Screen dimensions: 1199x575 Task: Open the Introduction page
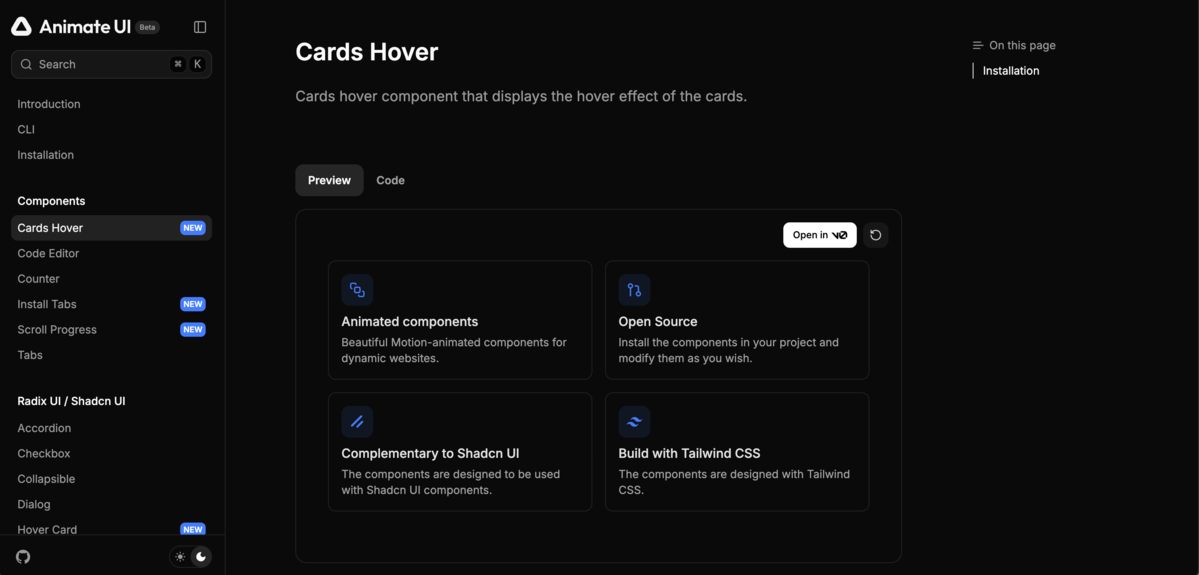coord(49,104)
